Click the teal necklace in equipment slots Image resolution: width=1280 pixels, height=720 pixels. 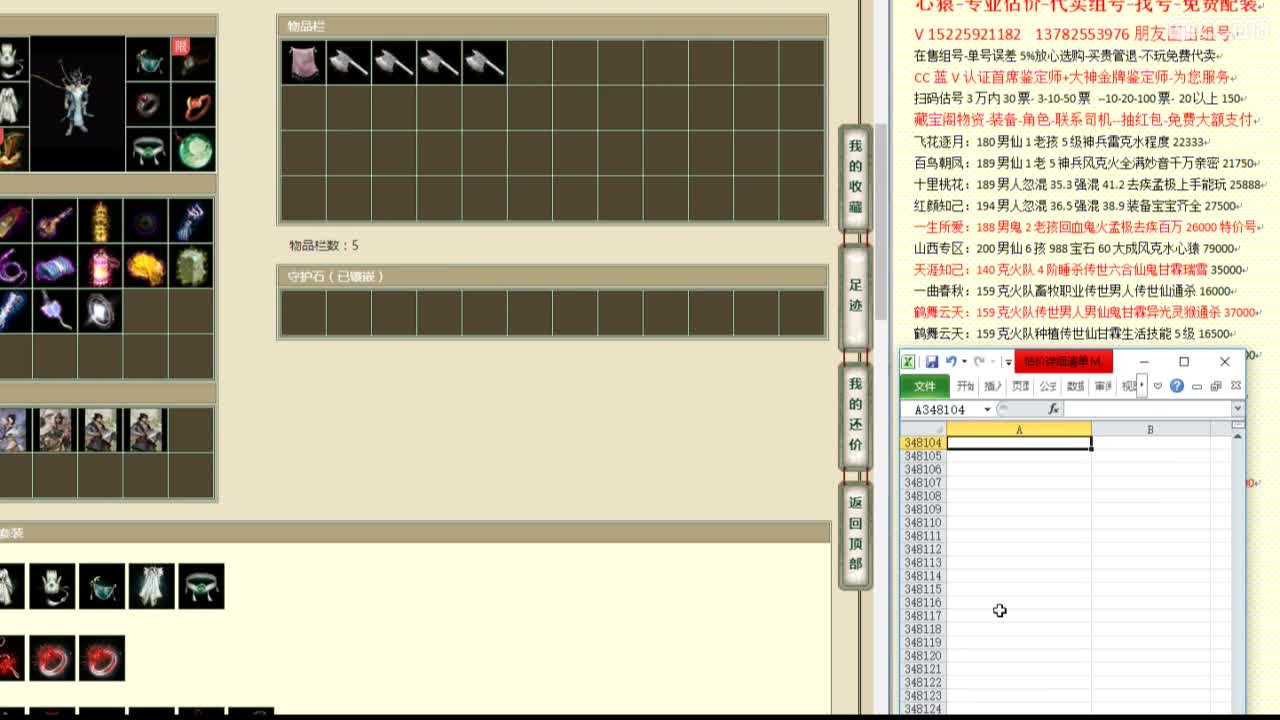point(148,60)
